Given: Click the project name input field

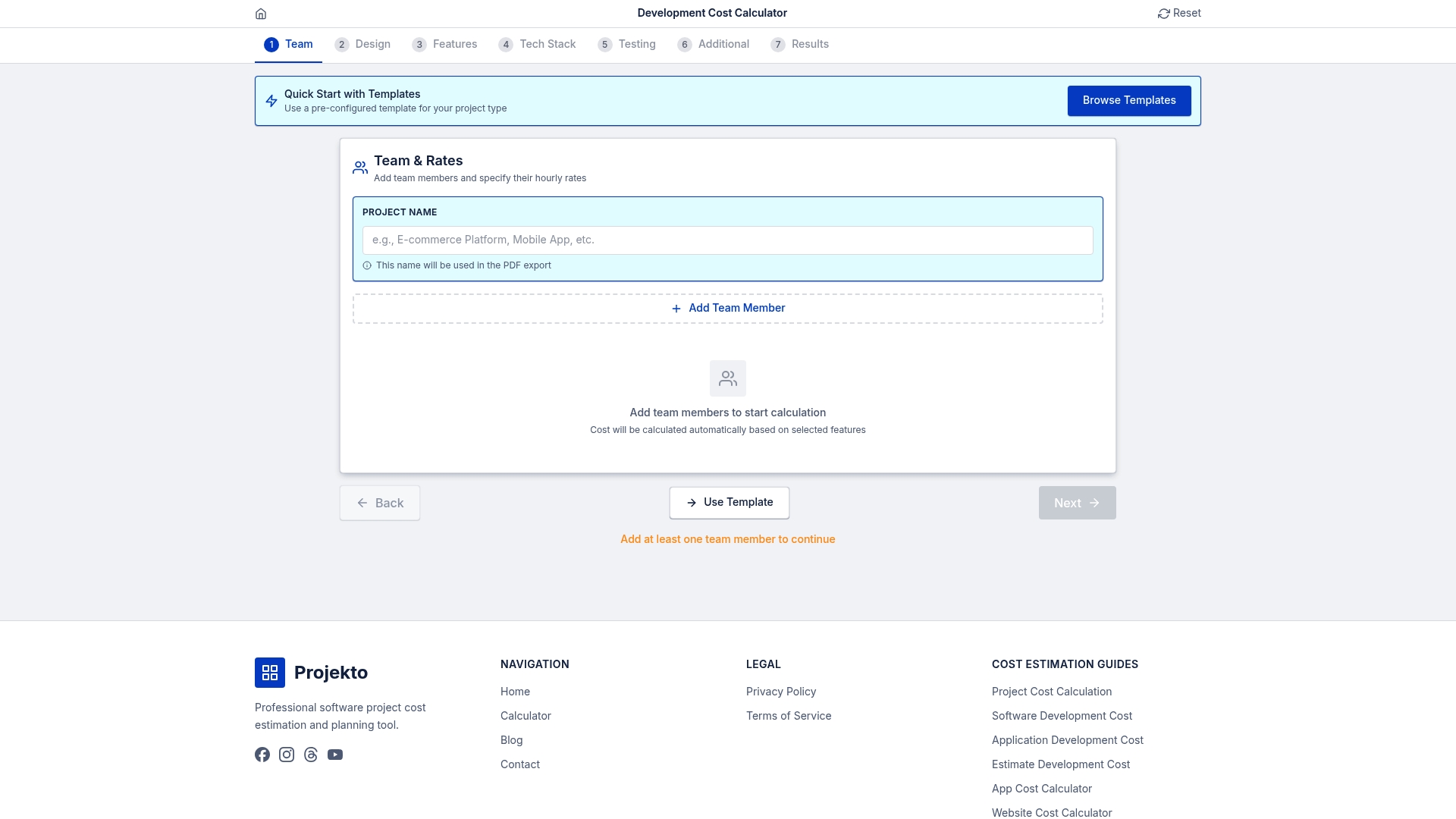Looking at the screenshot, I should click(727, 240).
